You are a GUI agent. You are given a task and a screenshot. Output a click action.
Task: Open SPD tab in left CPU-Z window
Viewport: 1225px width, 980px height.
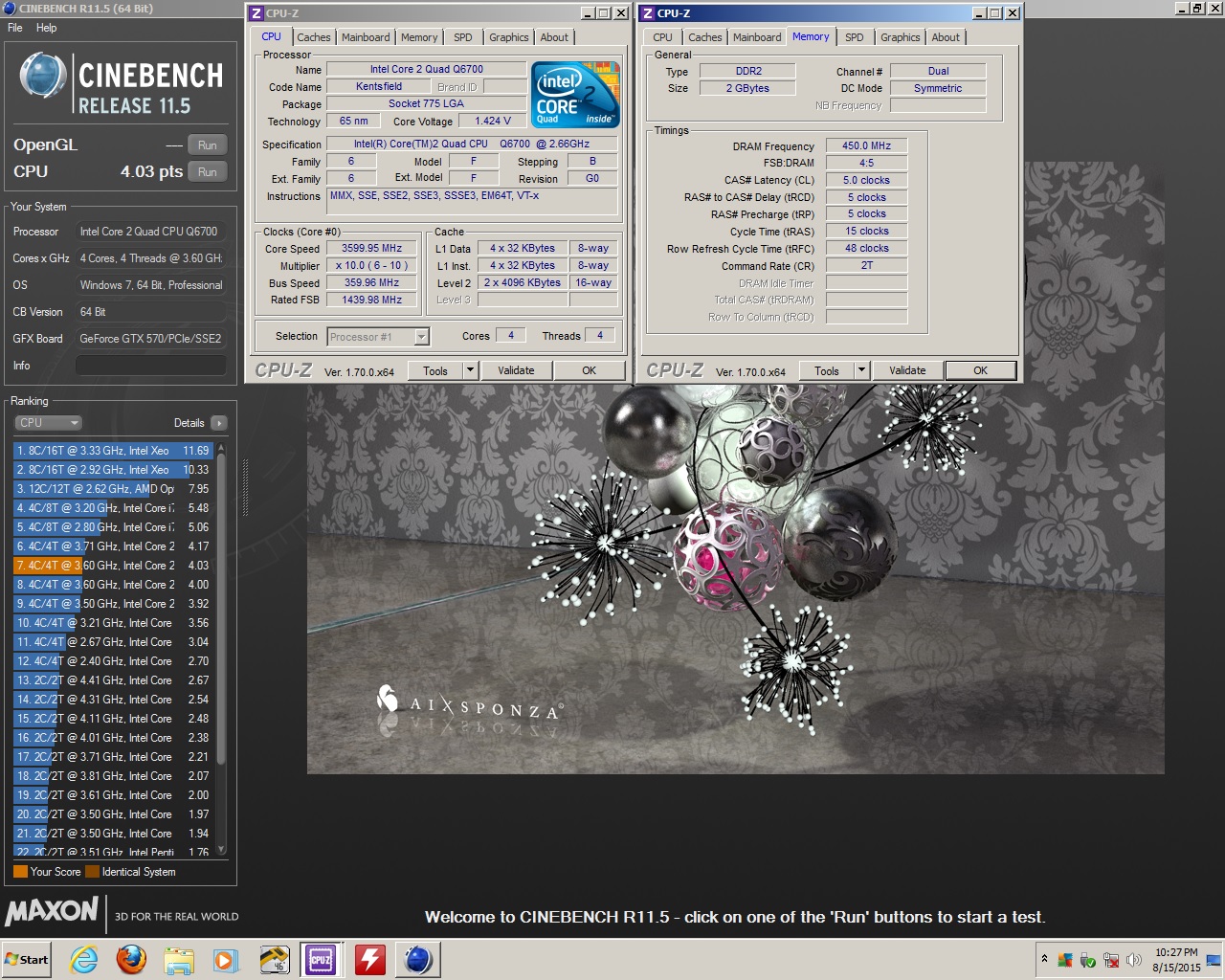pos(463,37)
